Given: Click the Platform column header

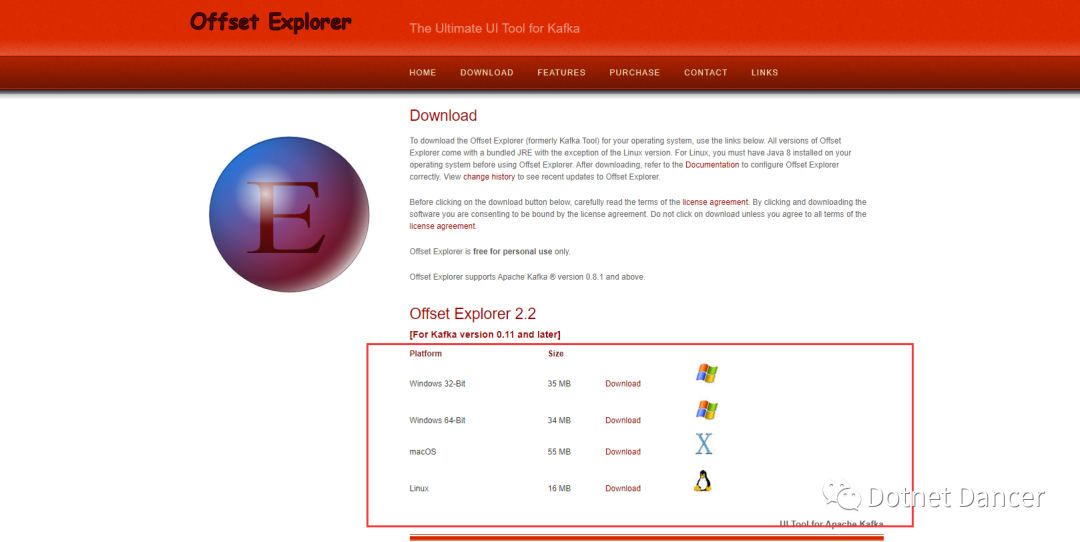Looking at the screenshot, I should [x=426, y=353].
